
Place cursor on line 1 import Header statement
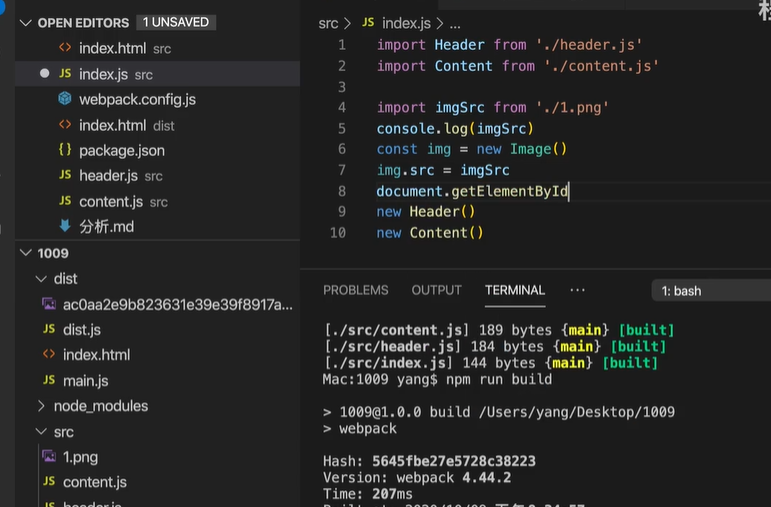click(x=509, y=45)
